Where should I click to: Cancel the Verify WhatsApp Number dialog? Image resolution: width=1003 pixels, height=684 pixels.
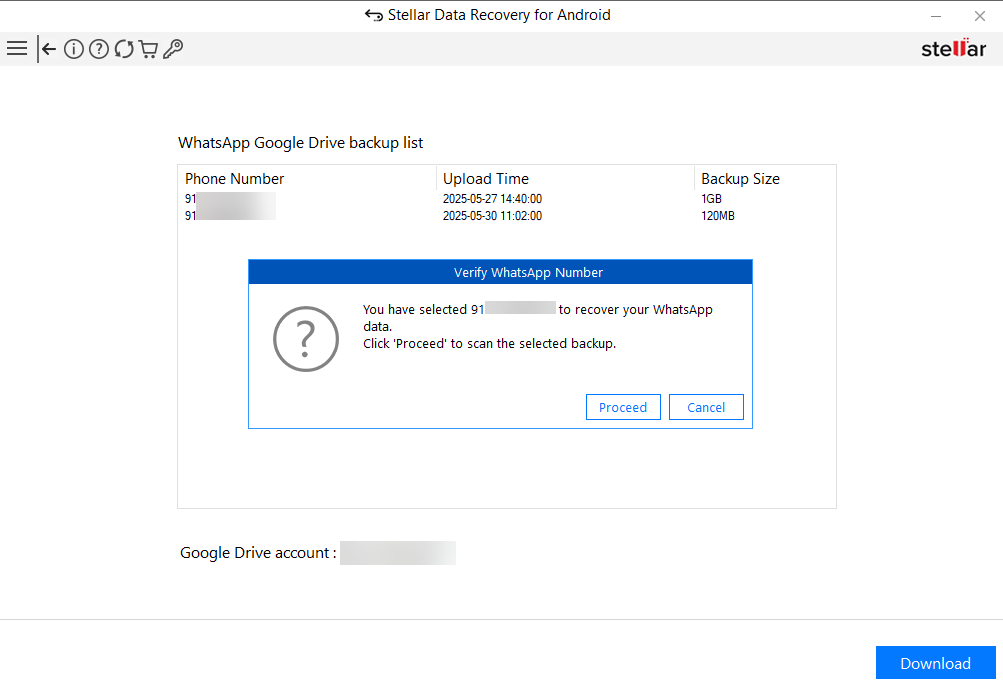point(706,407)
